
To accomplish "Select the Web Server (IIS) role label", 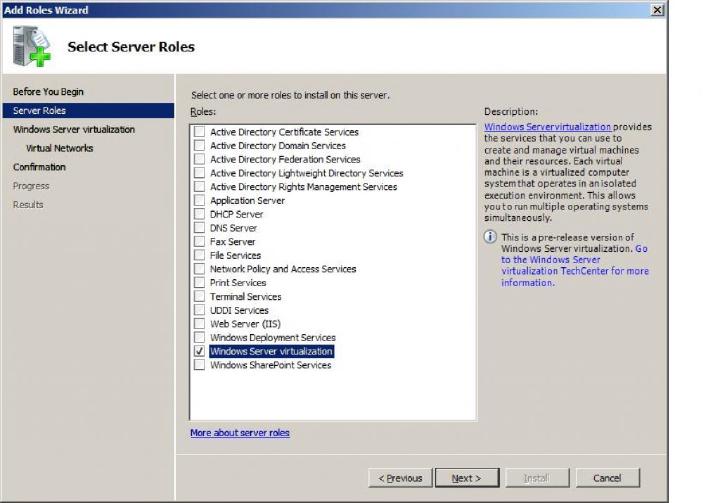I will (x=245, y=324).
